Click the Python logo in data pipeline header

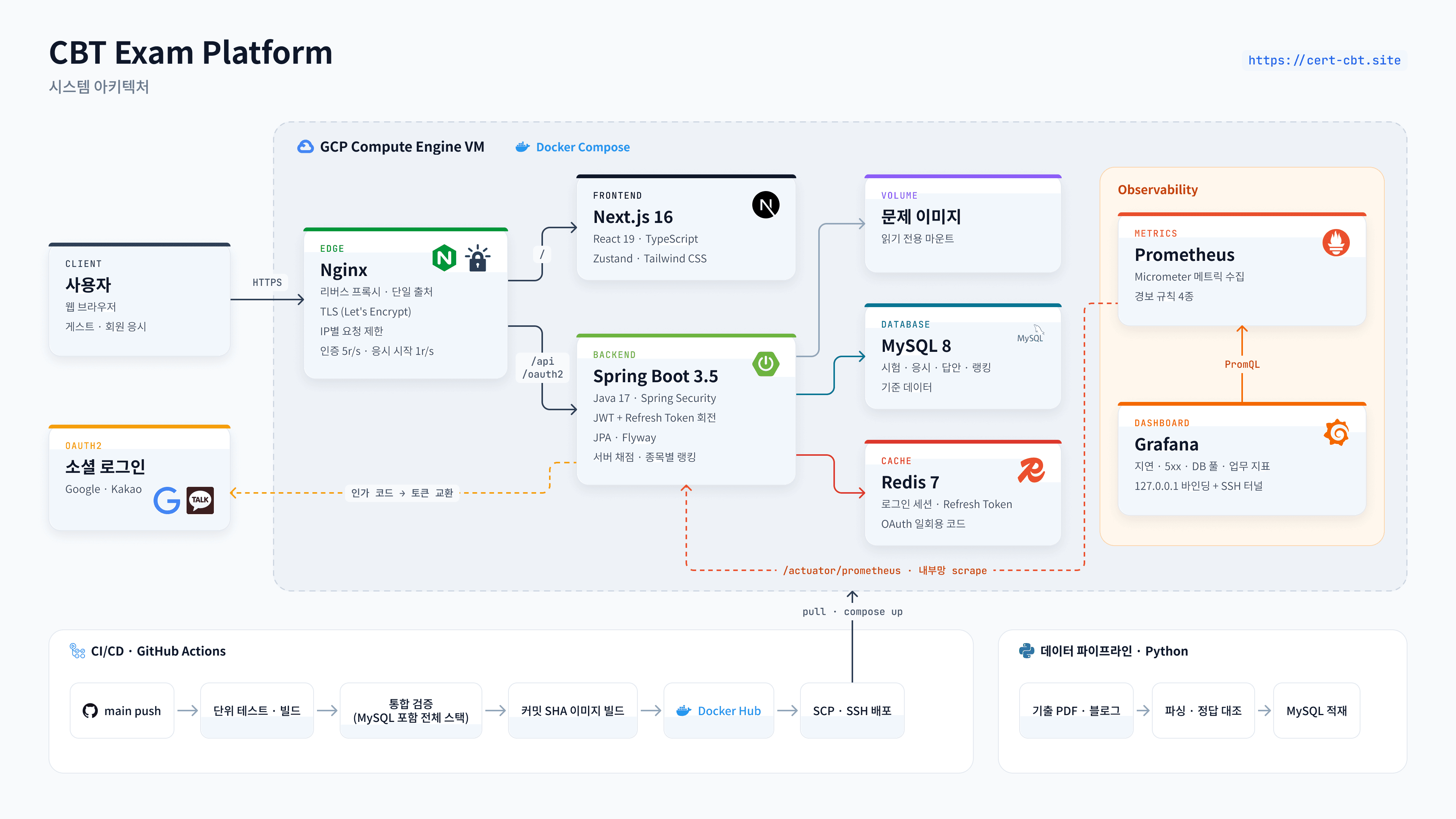[x=1026, y=651]
